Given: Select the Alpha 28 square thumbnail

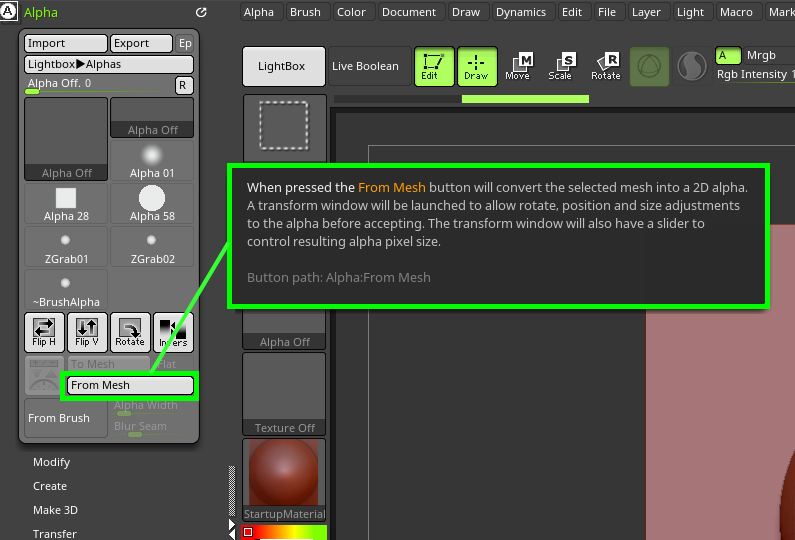Looking at the screenshot, I should click(x=66, y=204).
